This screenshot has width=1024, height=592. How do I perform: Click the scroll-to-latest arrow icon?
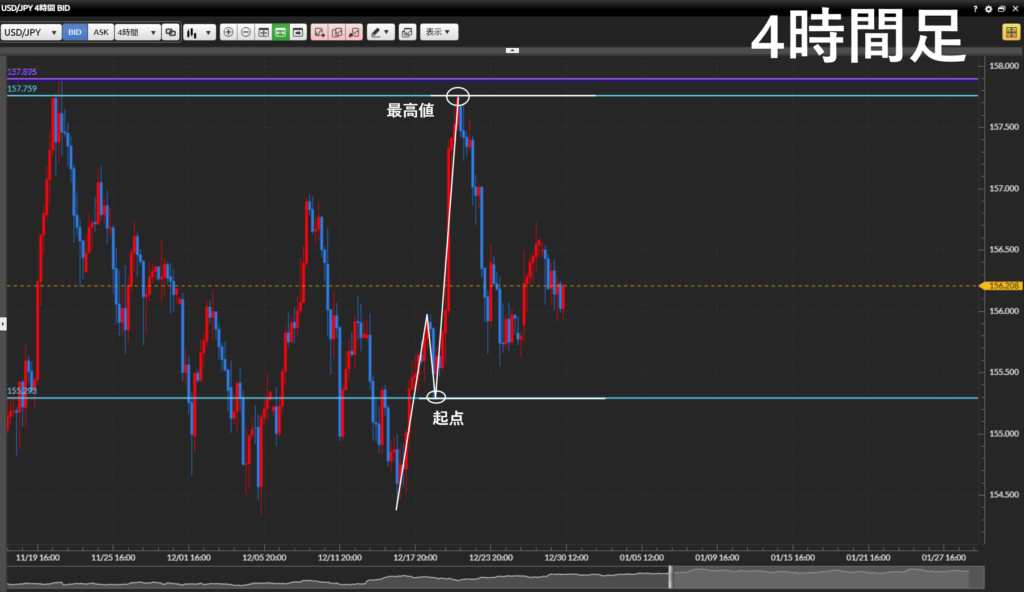(298, 32)
